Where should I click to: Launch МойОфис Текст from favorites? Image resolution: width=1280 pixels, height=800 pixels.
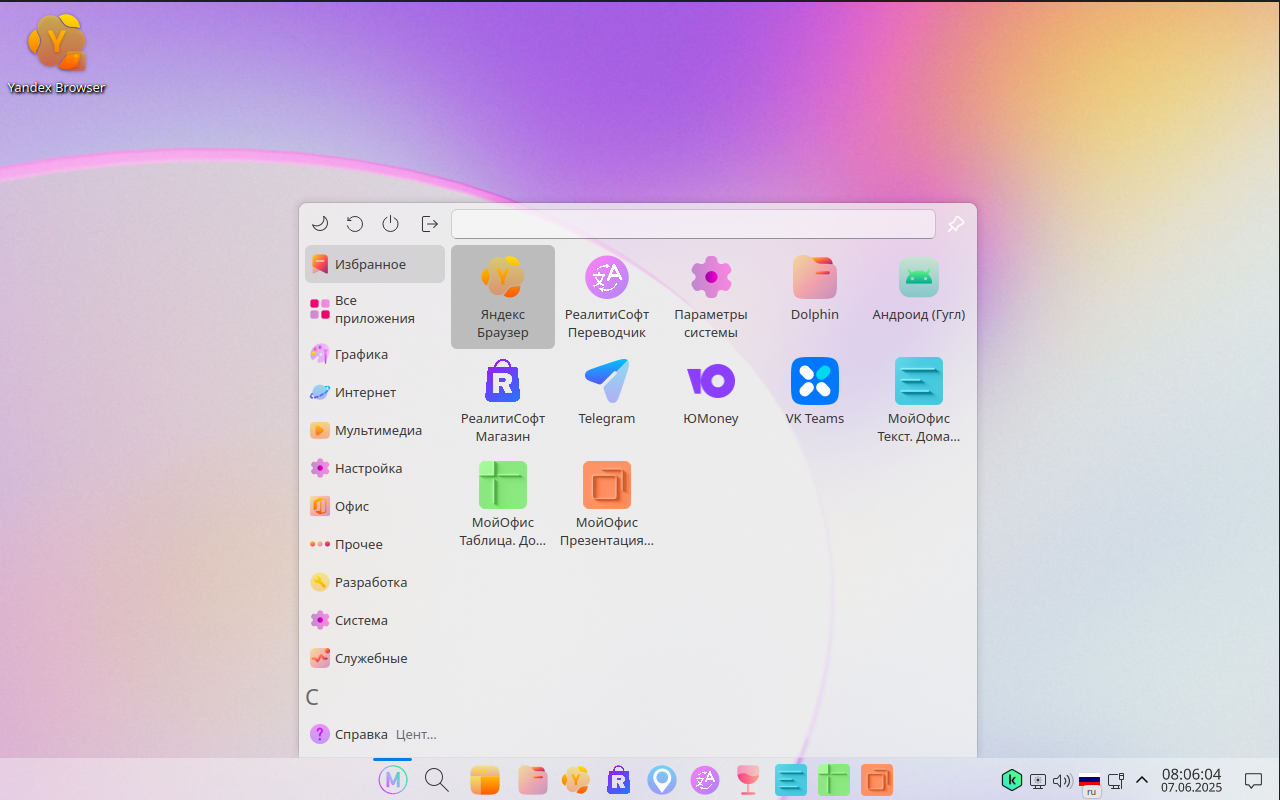pos(919,401)
